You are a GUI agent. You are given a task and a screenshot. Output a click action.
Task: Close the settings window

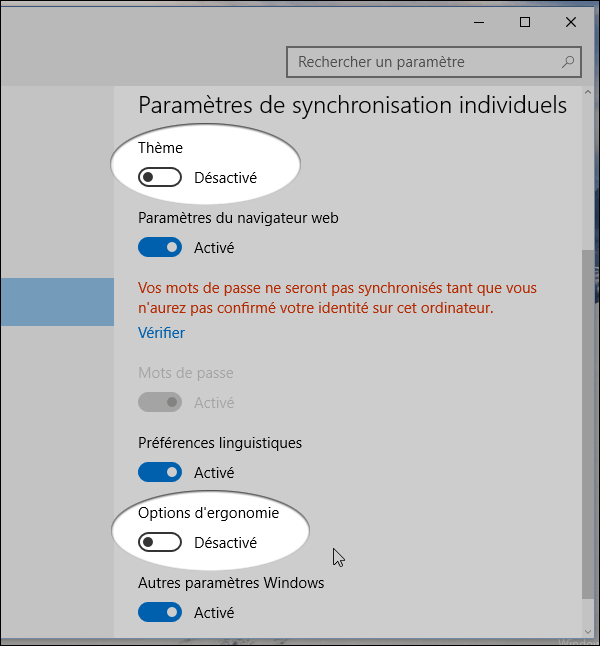(x=571, y=22)
